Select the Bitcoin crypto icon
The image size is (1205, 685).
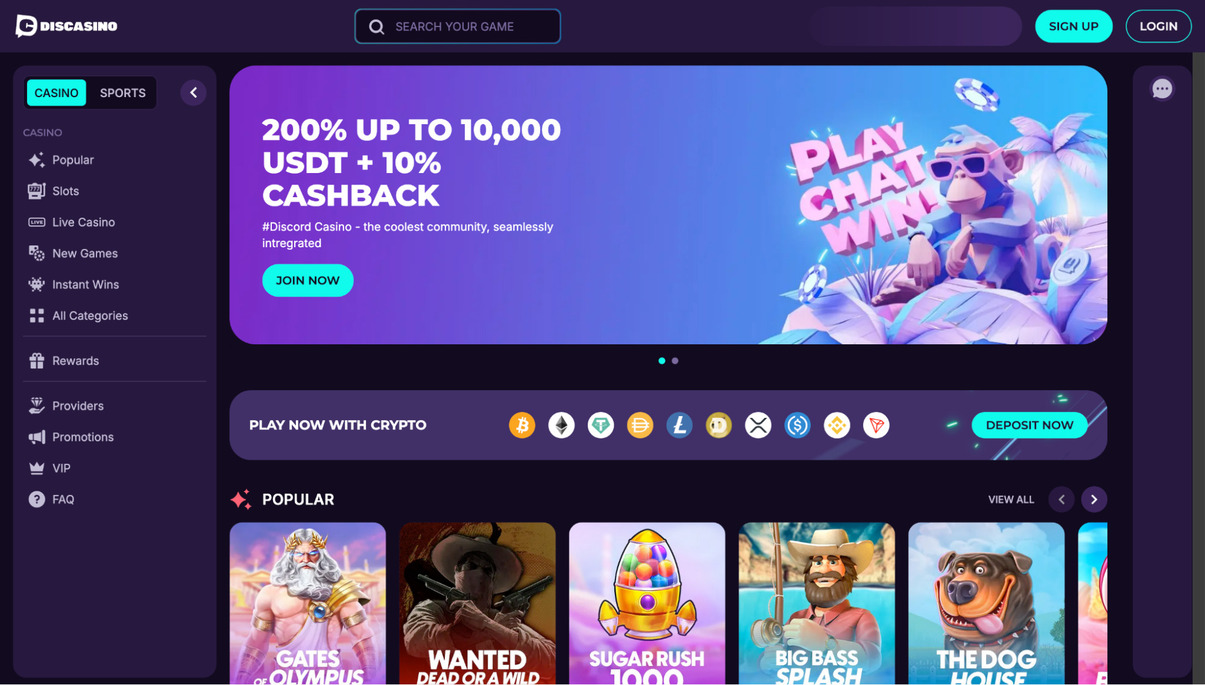pos(522,425)
